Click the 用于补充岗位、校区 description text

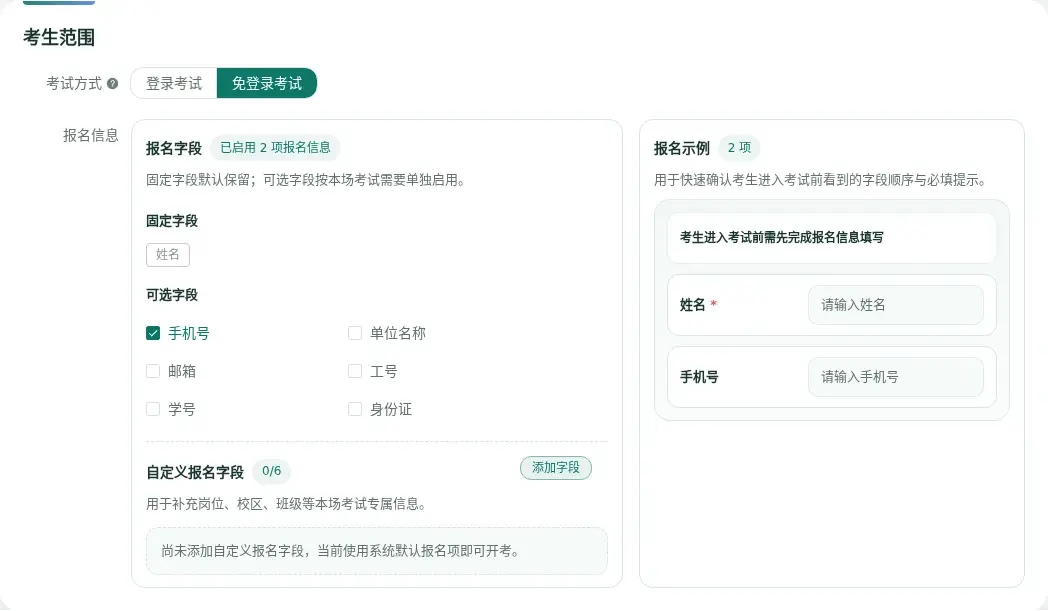(x=286, y=504)
